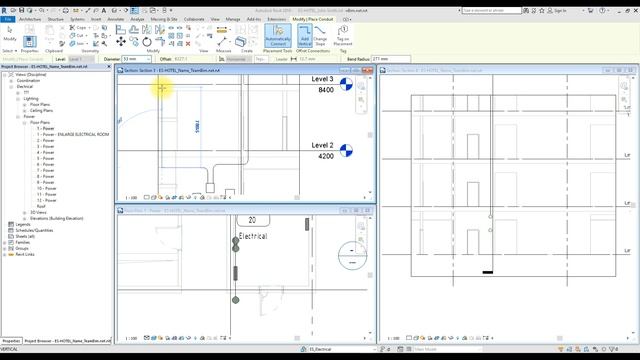This screenshot has height=360, width=640.
Task: Toggle Add Vertical offset connection
Action: click(305, 35)
